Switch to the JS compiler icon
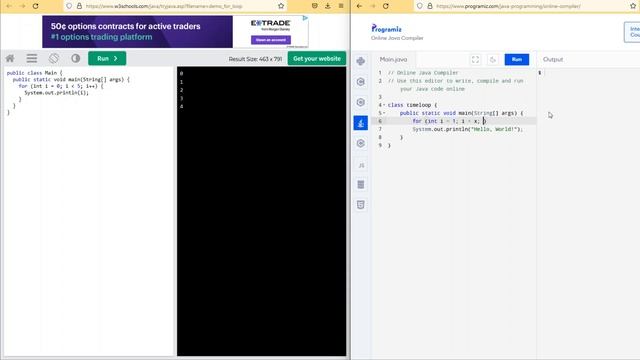 coord(360,165)
